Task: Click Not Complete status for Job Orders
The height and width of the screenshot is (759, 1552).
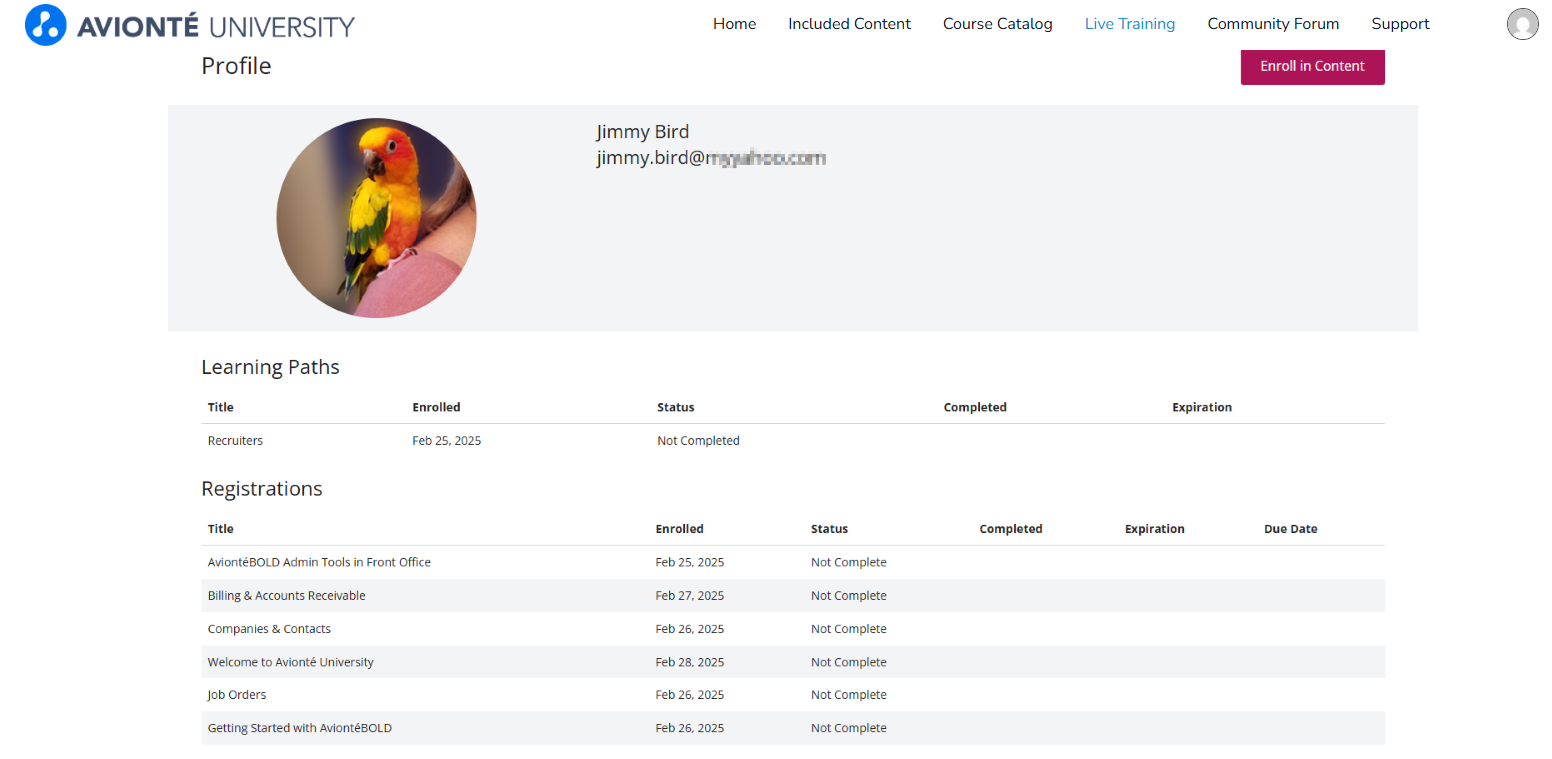Action: click(848, 695)
